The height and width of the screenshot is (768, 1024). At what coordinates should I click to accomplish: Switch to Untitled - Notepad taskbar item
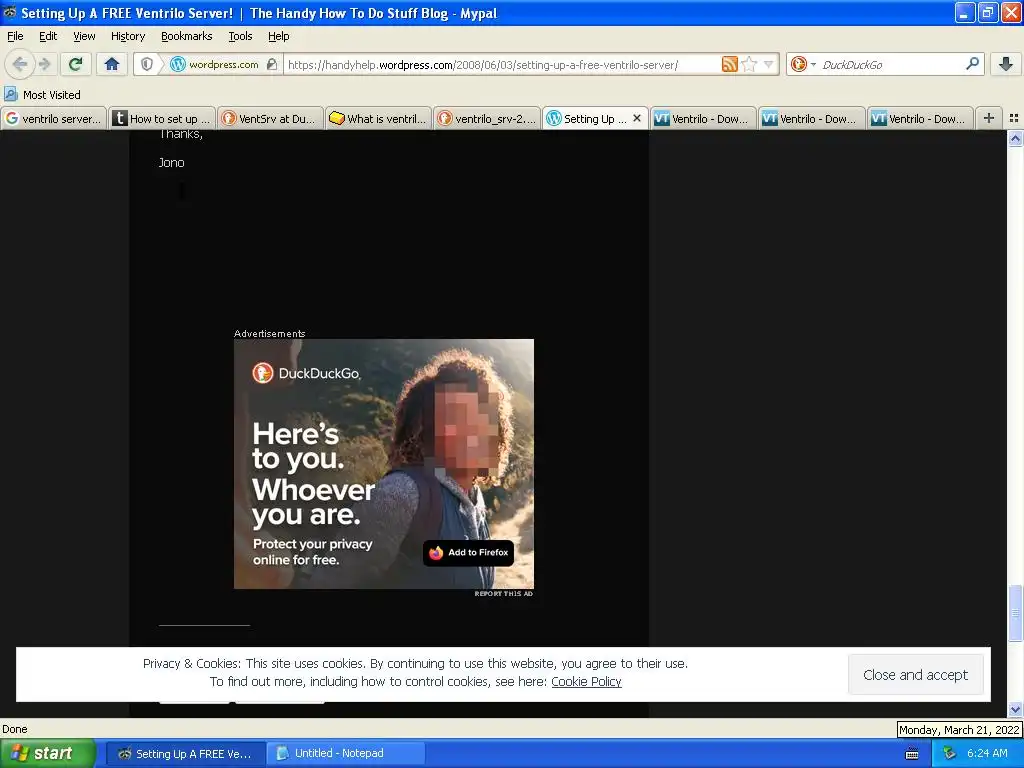(346, 754)
